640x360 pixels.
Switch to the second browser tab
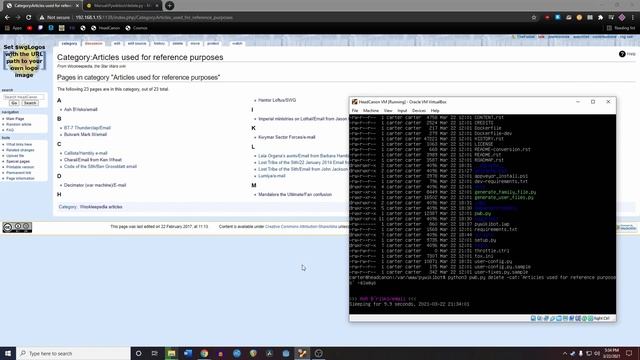tap(122, 6)
